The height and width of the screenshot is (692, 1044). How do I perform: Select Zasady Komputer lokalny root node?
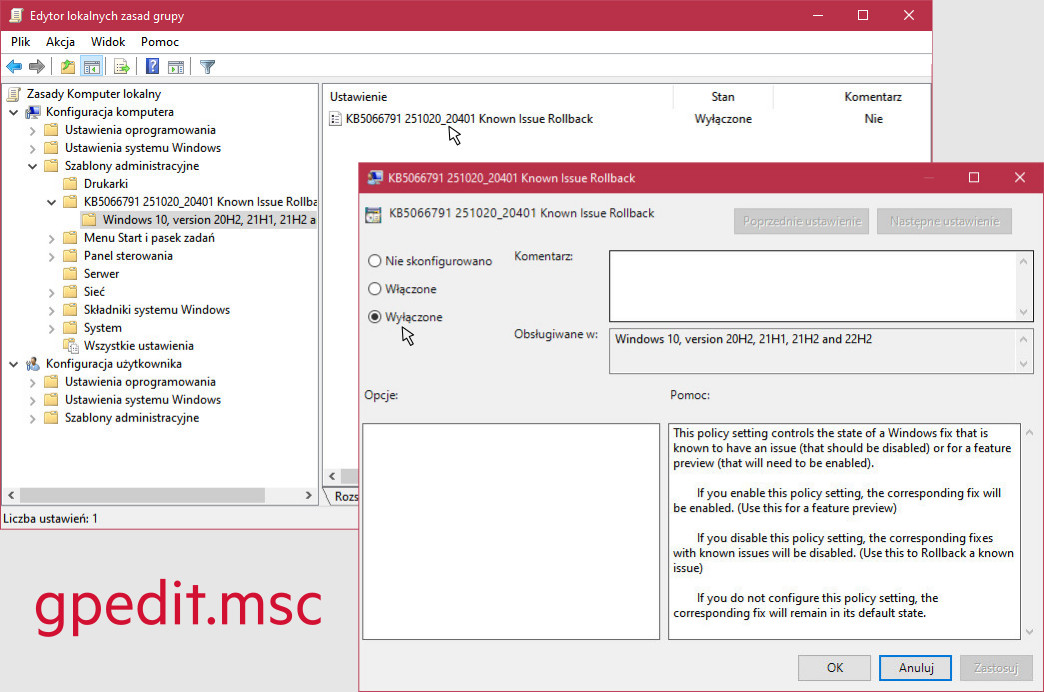[x=93, y=94]
